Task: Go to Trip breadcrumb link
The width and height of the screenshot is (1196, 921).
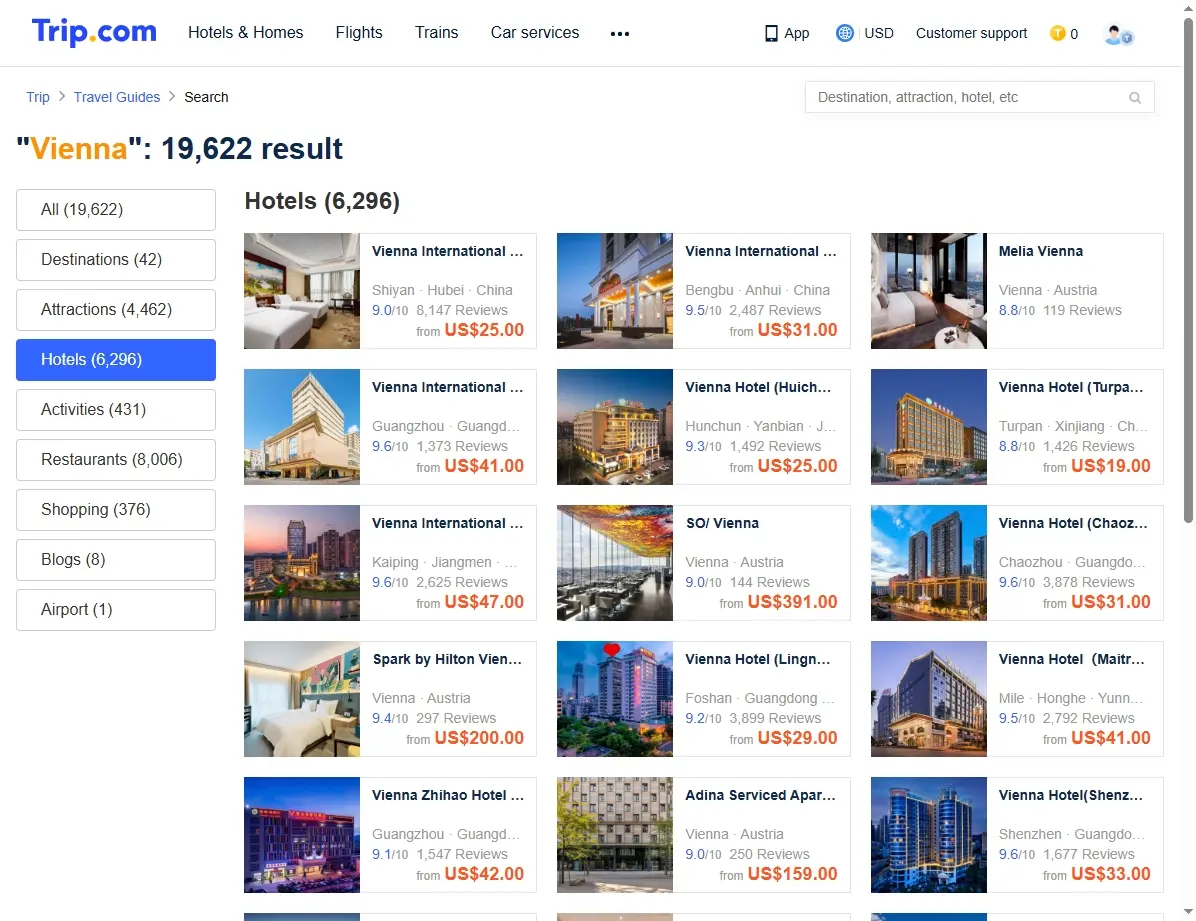Action: click(37, 97)
